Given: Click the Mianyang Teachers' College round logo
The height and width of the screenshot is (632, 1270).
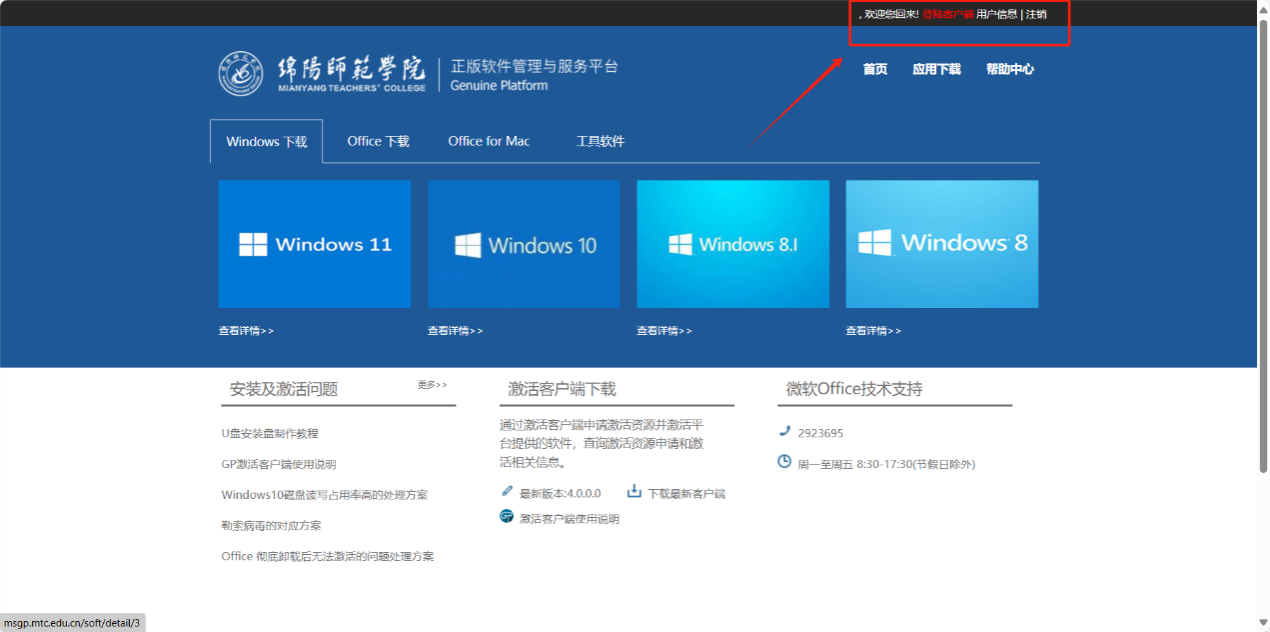Looking at the screenshot, I should click(241, 73).
